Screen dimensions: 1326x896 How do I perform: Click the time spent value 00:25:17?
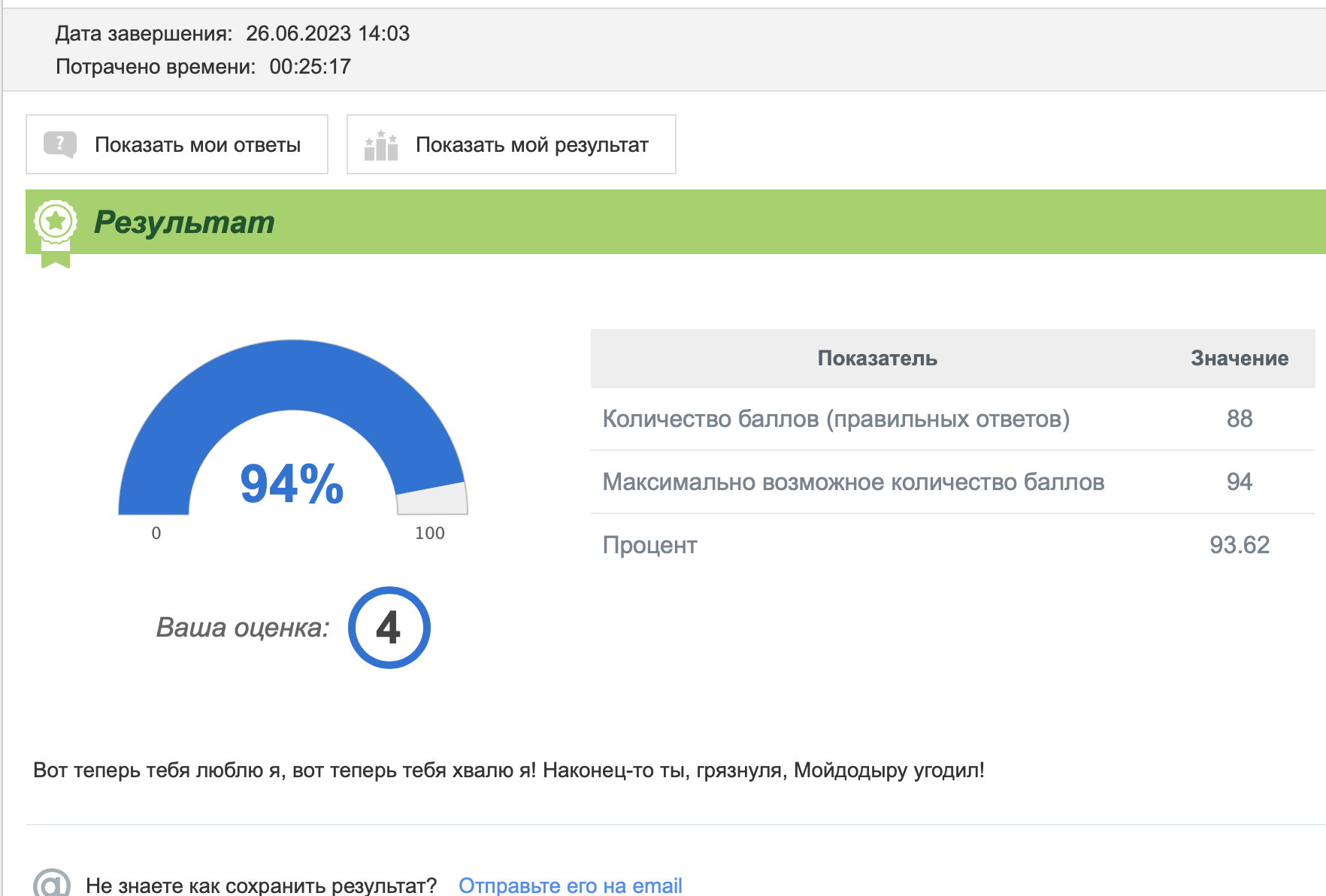[310, 66]
